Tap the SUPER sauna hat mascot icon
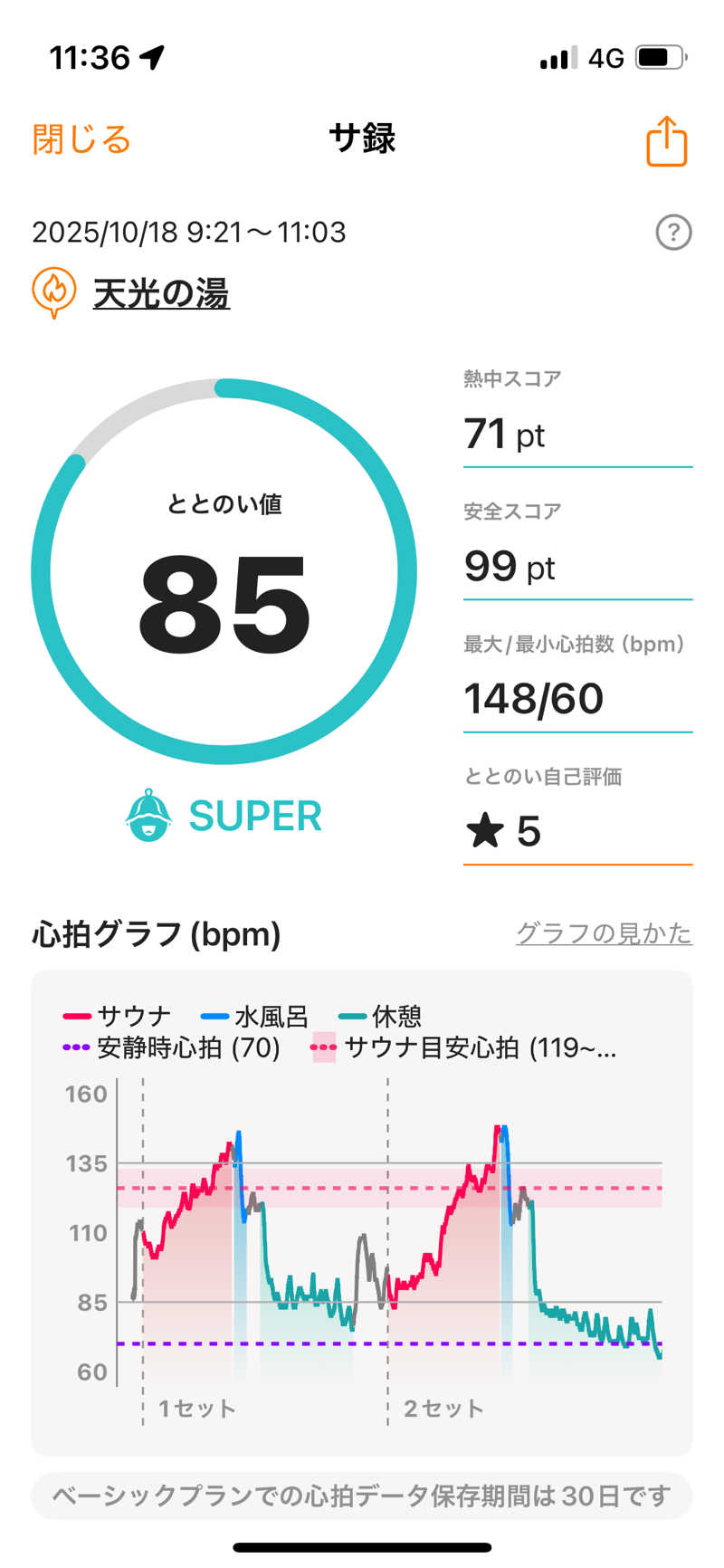This screenshot has height=1568, width=724. point(148,816)
